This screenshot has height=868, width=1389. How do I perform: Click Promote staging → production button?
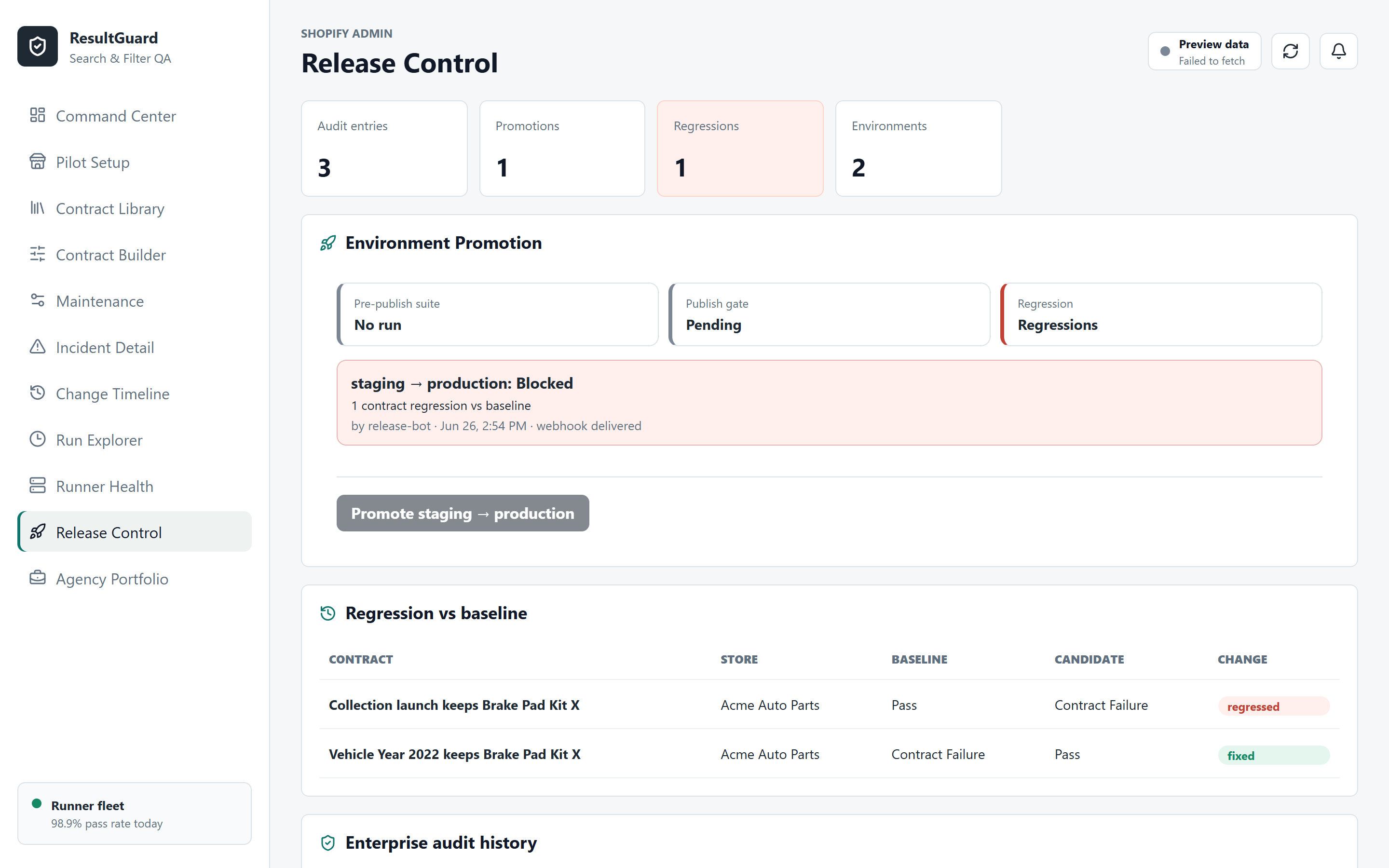coord(463,513)
